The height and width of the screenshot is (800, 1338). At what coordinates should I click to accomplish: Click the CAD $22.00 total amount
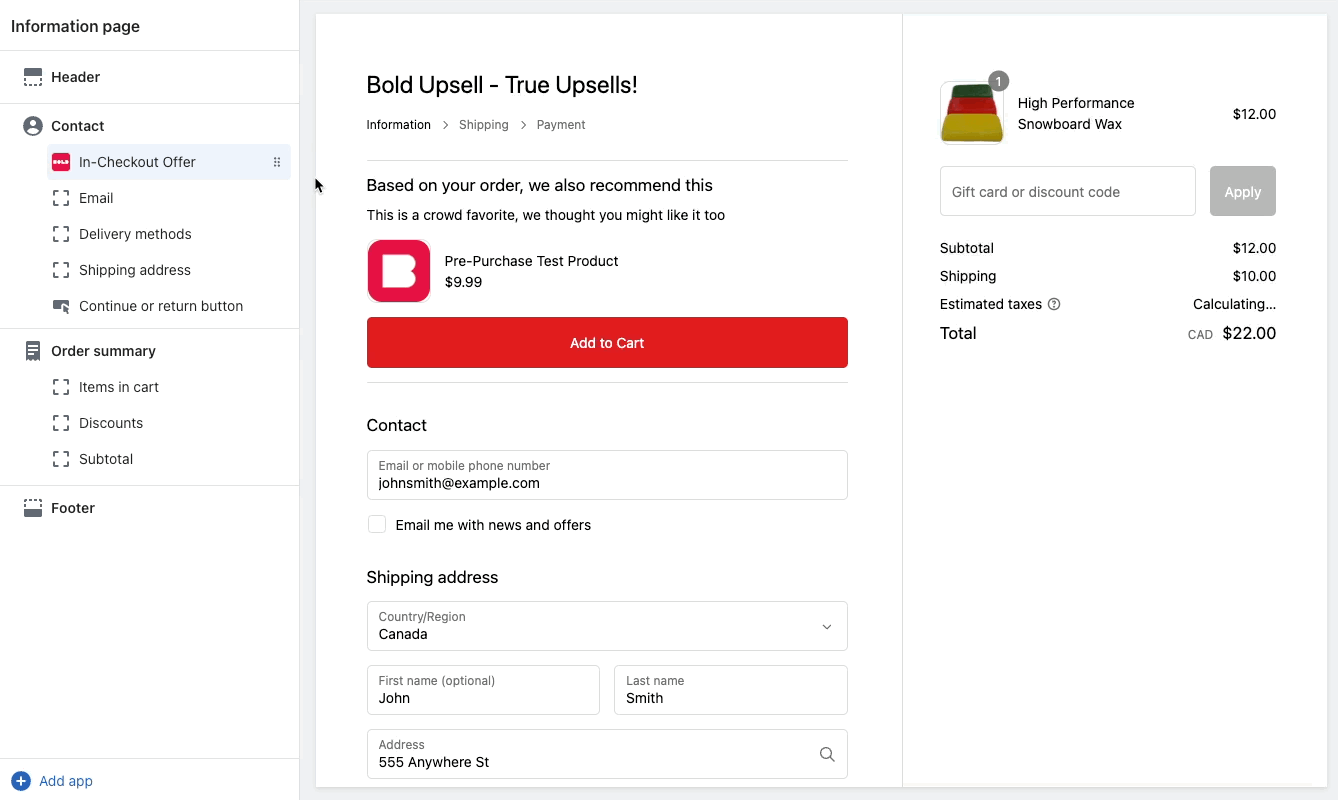coord(1232,334)
